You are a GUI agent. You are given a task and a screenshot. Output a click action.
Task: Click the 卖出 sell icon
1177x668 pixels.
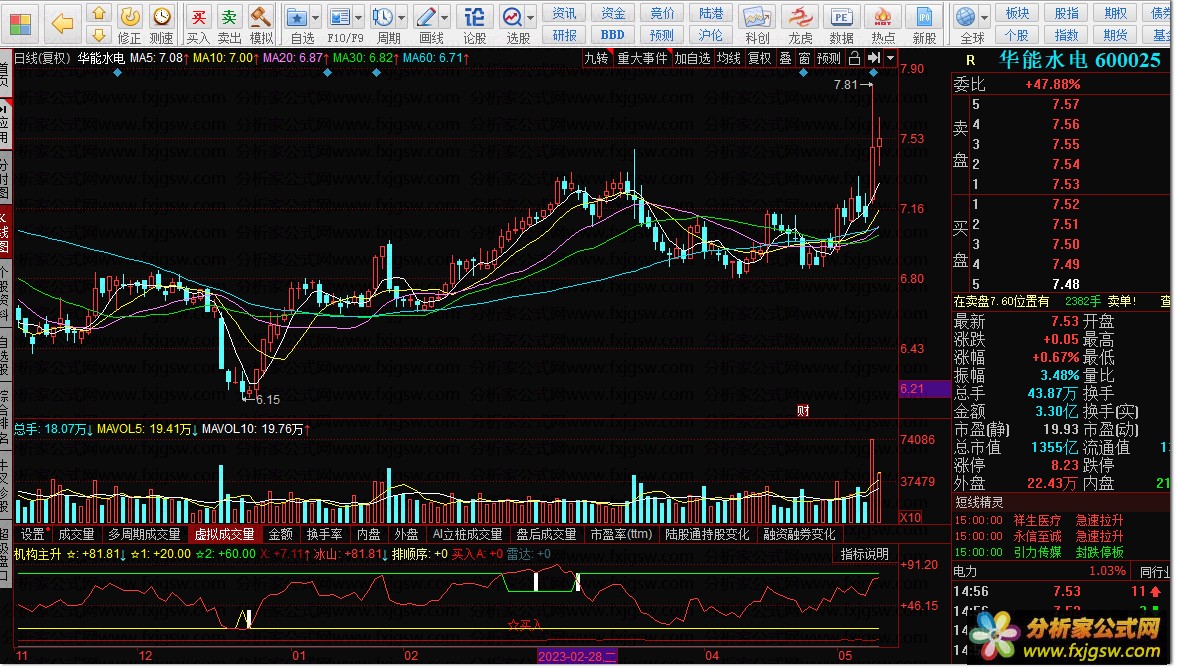[x=229, y=24]
